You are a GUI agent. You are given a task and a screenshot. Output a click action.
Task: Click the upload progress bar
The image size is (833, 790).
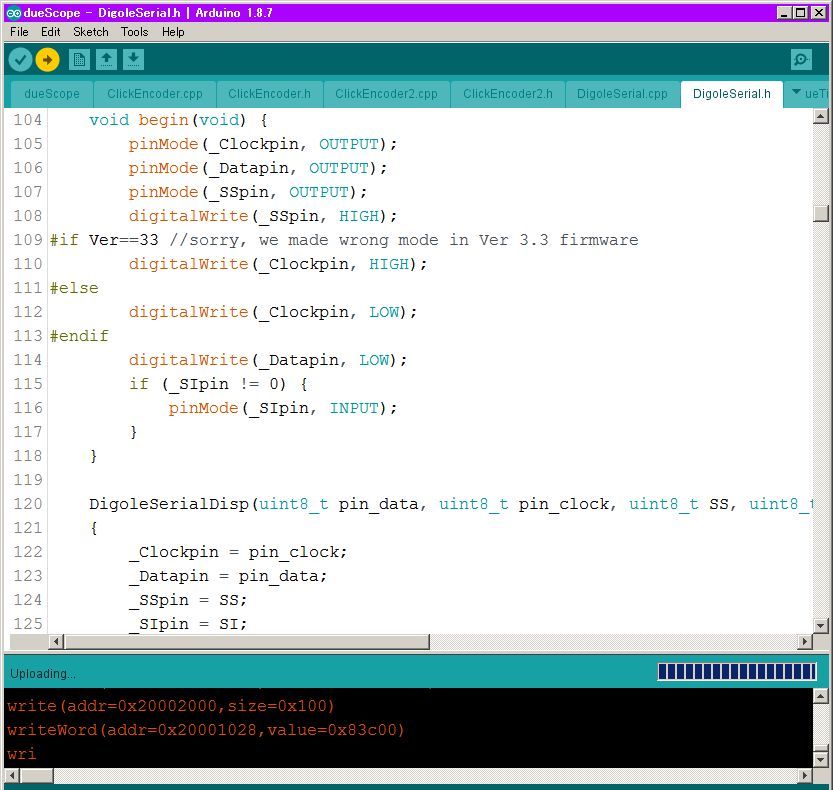(x=737, y=672)
